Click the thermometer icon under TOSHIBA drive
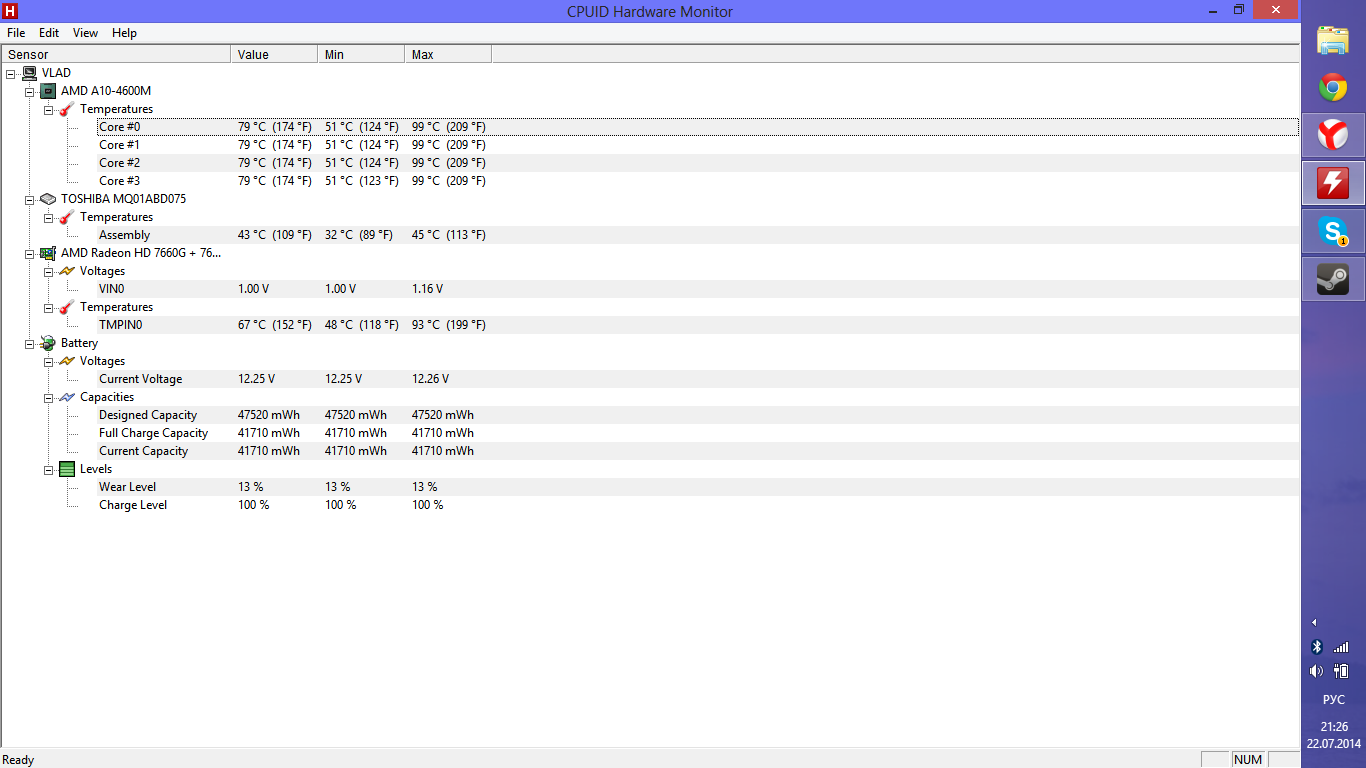The height and width of the screenshot is (768, 1366). click(67, 217)
